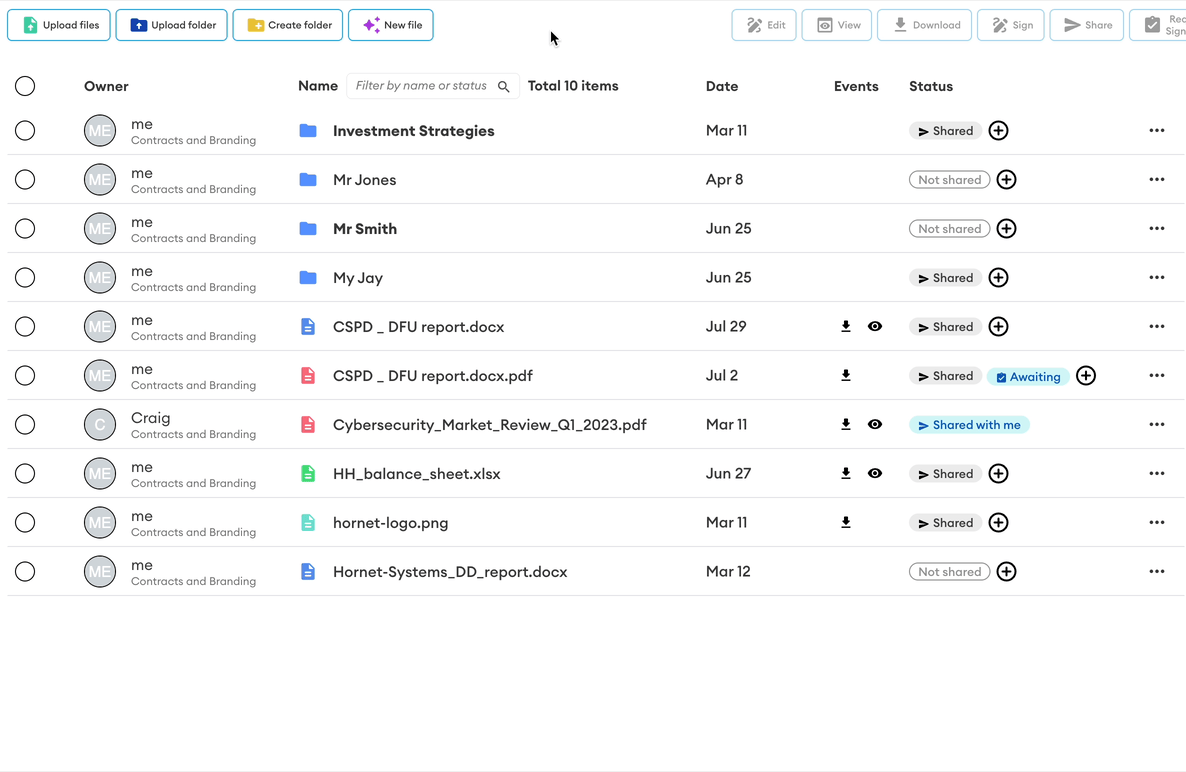This screenshot has height=772, width=1186.
Task: Click plus icon next to Mr Jones status
Action: click(x=1006, y=180)
